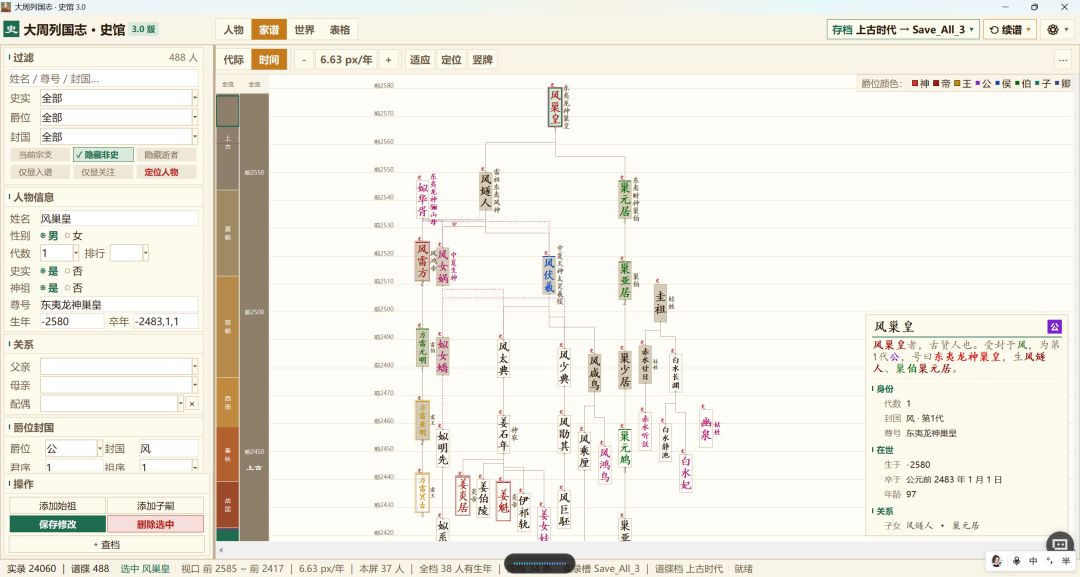Clear the 配偶 field with × button

192,404
